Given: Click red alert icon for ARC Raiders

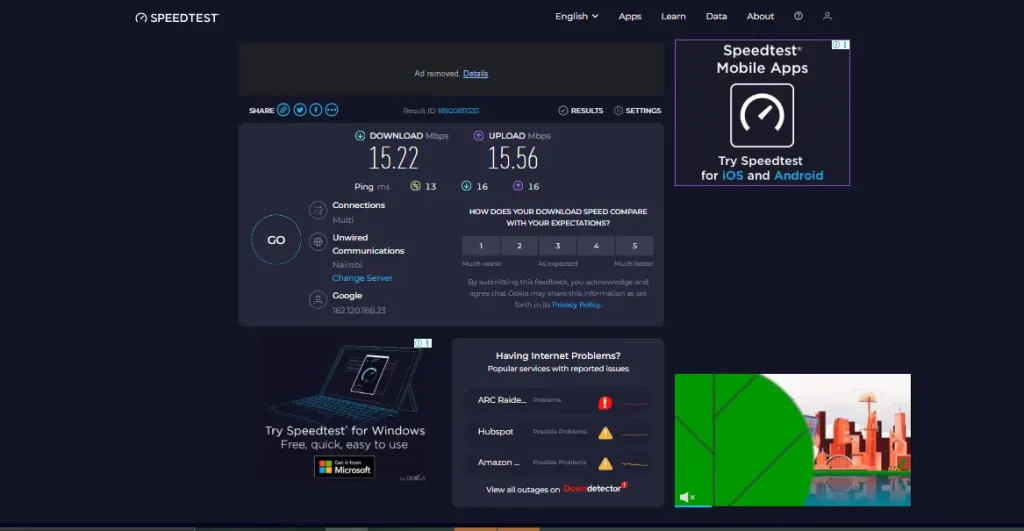Looking at the screenshot, I should 605,402.
